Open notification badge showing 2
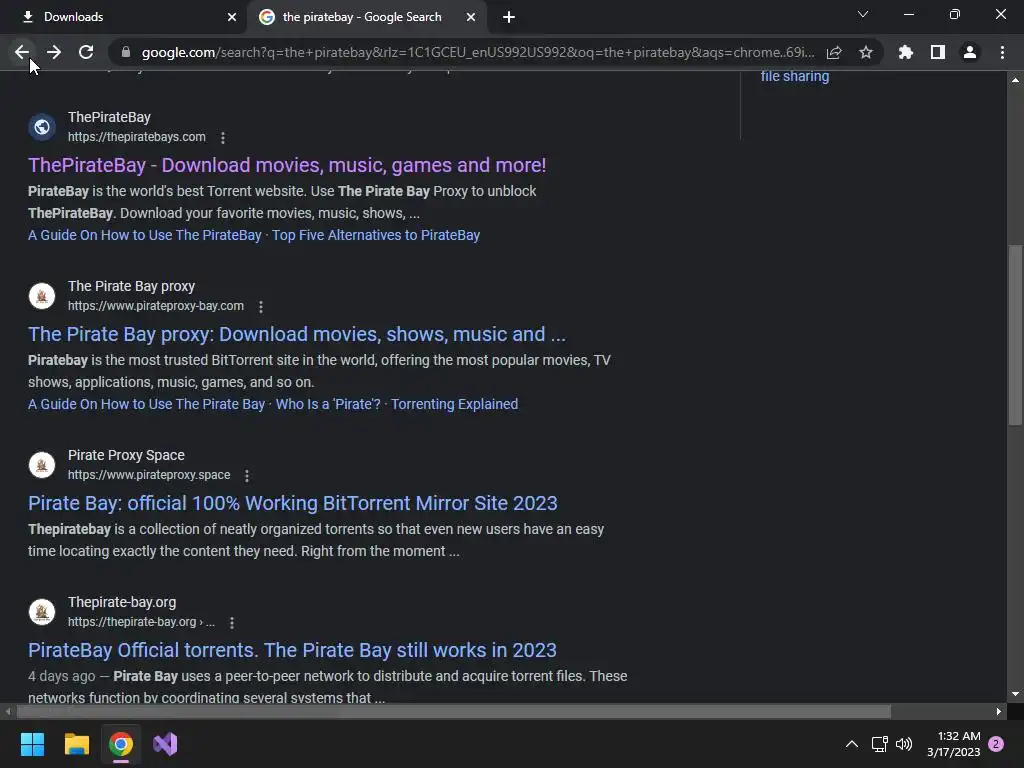Viewport: 1024px width, 768px height. coord(996,744)
